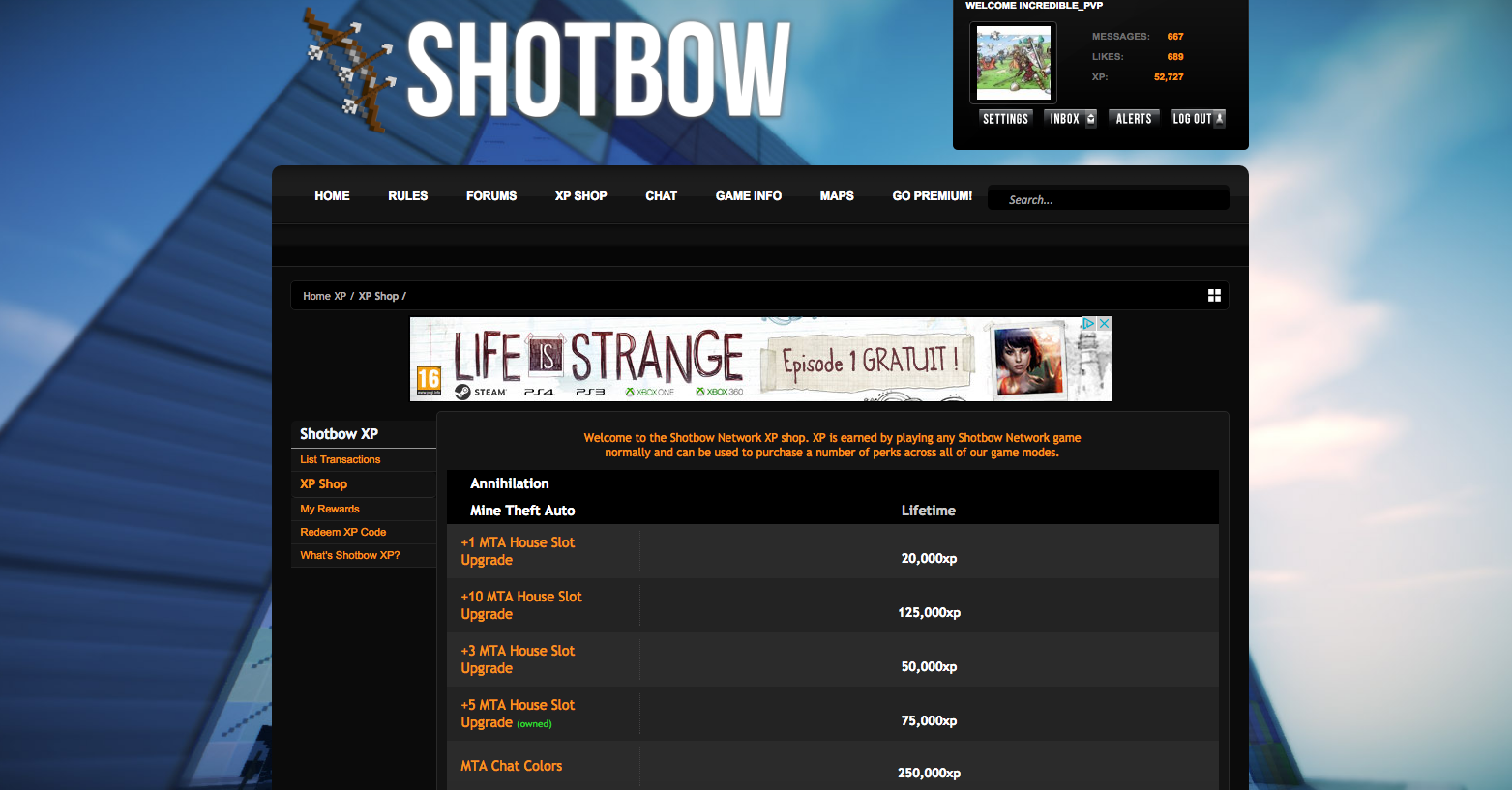Select +10 MTA House Slot Upgrade

tap(521, 605)
